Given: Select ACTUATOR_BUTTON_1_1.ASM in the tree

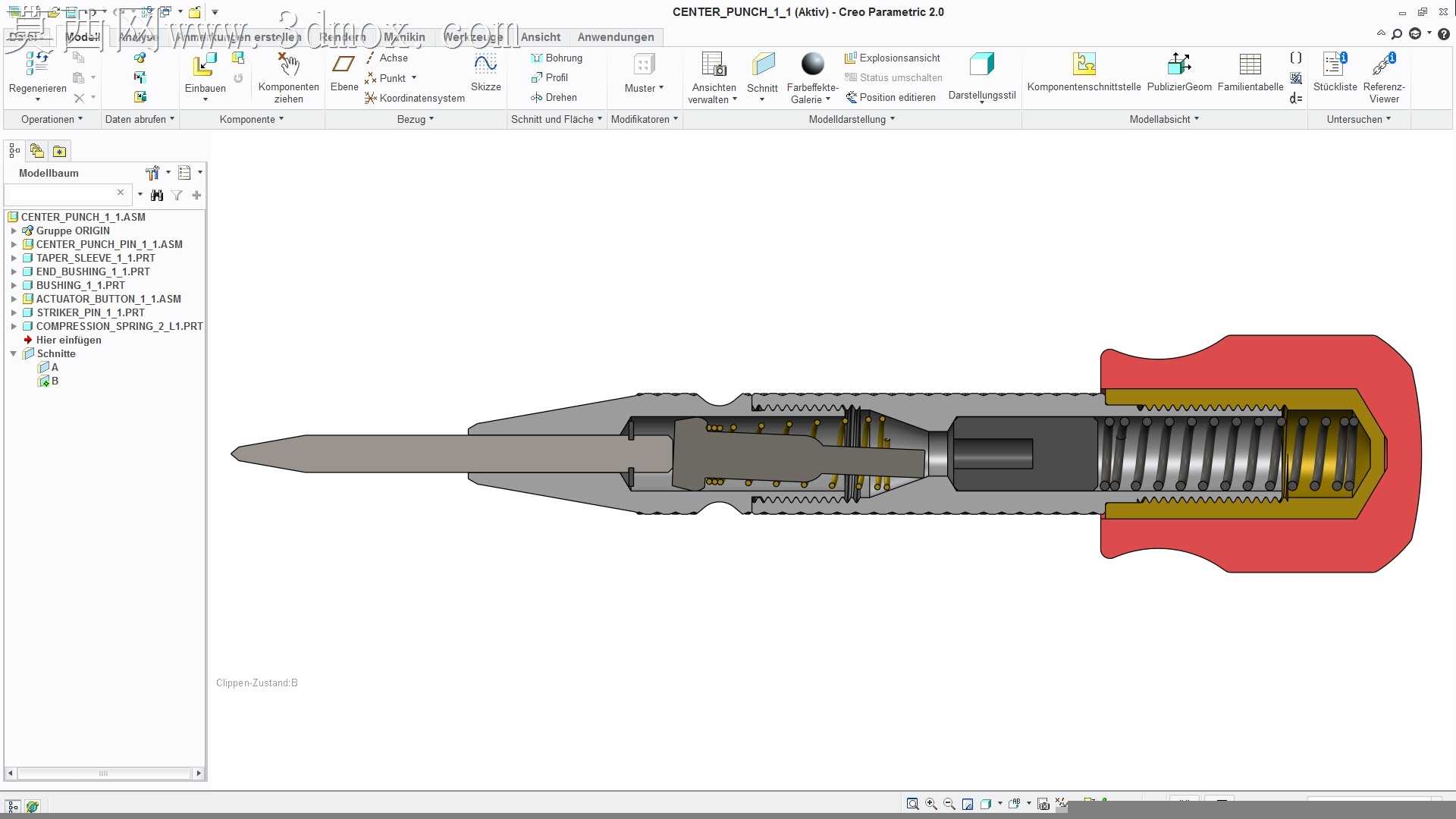Looking at the screenshot, I should [108, 299].
